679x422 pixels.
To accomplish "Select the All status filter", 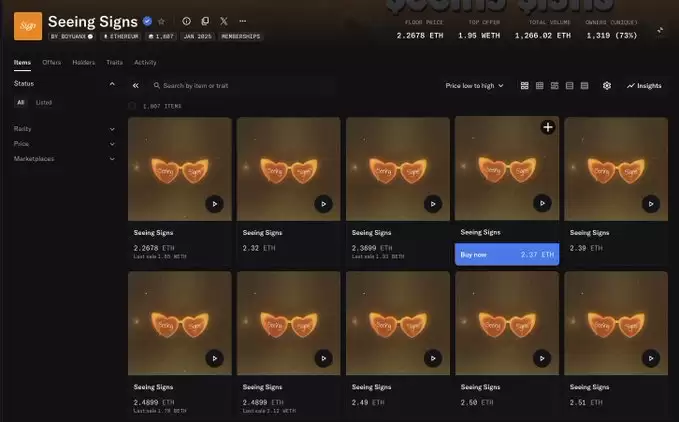I will pyautogui.click(x=21, y=102).
